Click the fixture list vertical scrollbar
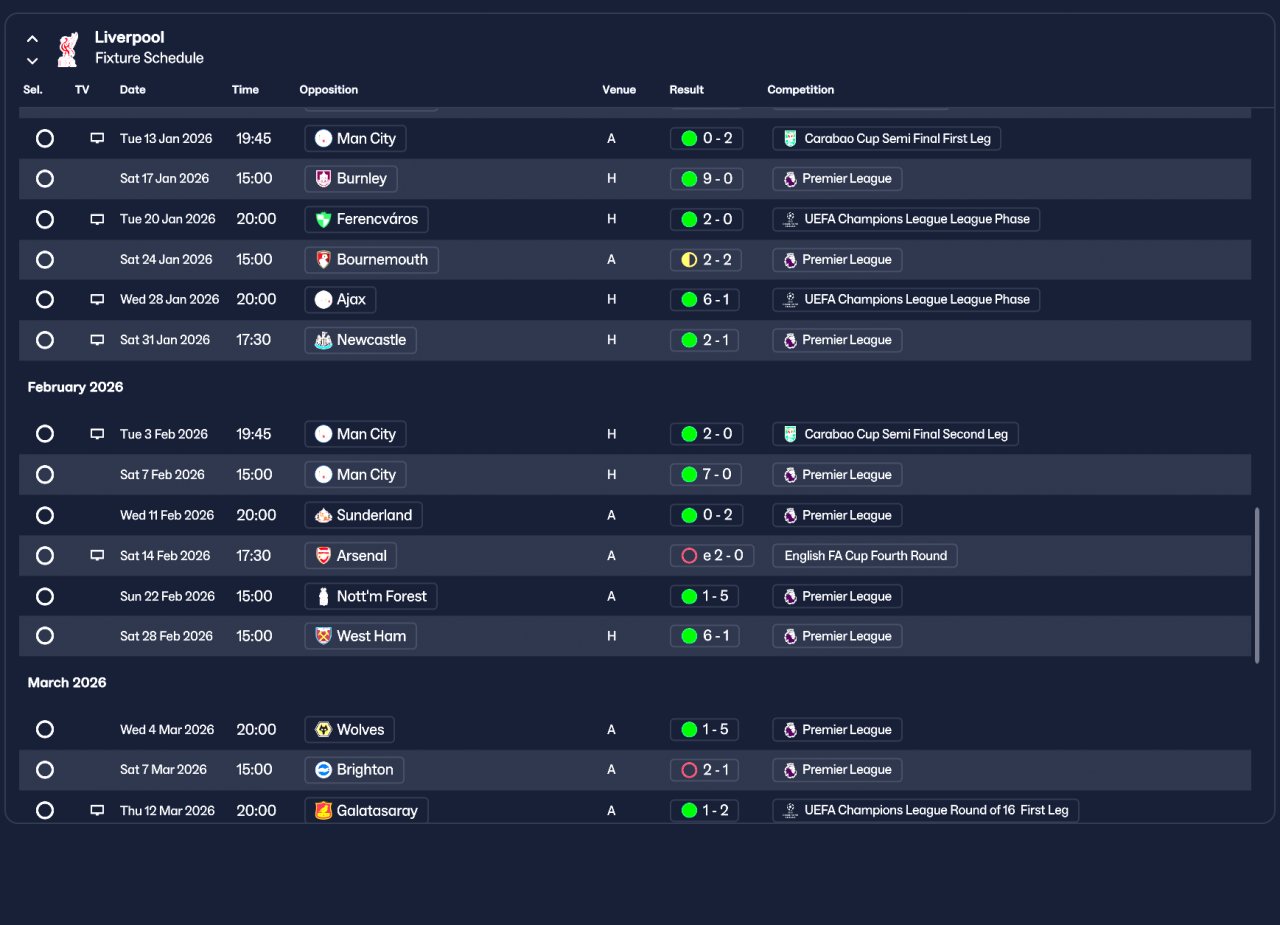 (x=1257, y=585)
